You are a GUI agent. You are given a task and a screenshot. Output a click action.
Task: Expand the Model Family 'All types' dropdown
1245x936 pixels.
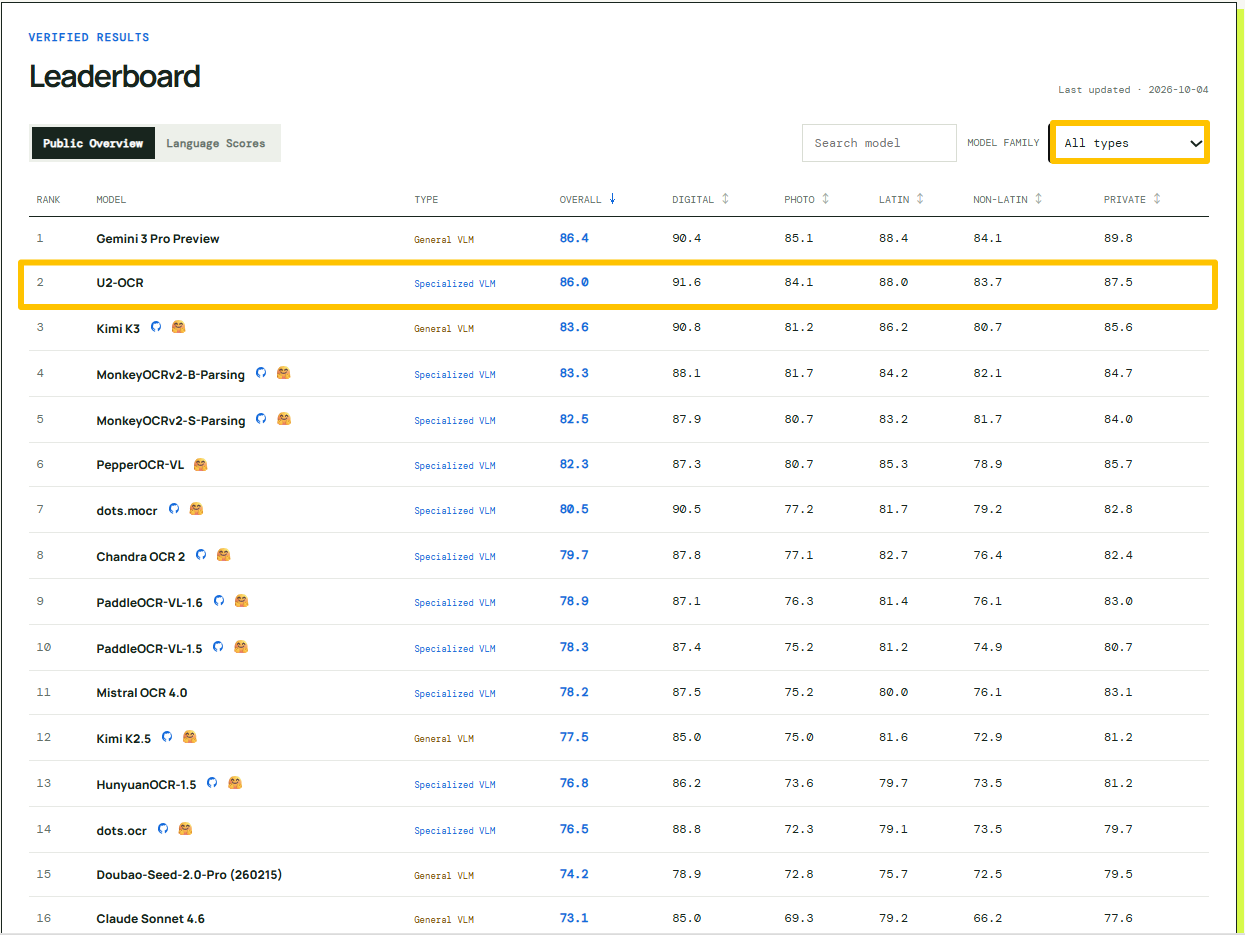1129,143
